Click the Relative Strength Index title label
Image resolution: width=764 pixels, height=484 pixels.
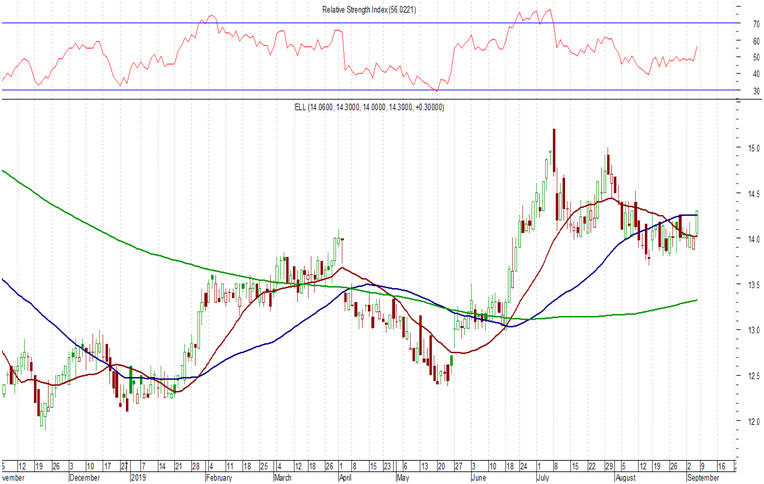375,8
